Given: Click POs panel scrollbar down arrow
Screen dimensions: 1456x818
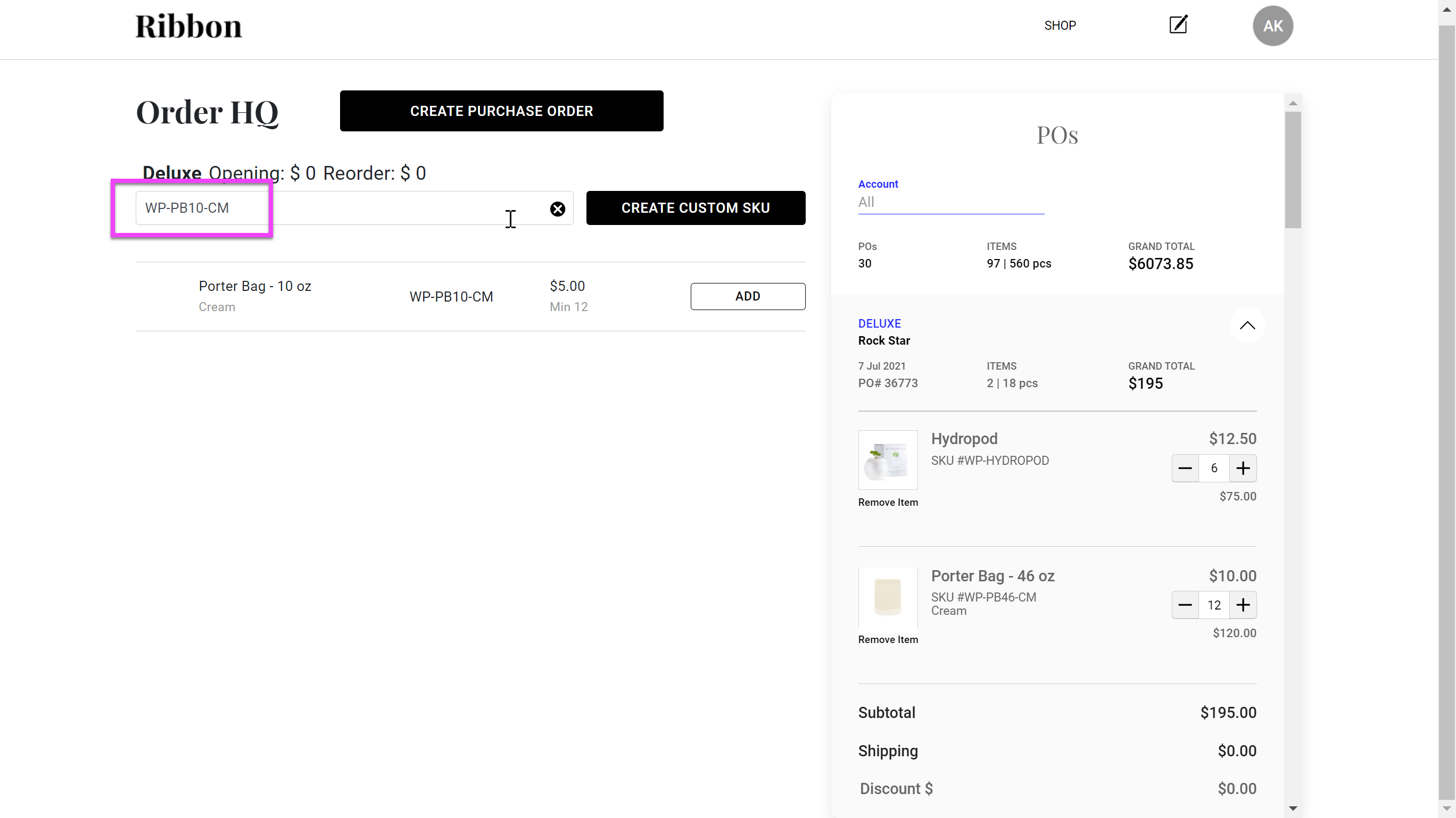Looking at the screenshot, I should (1293, 808).
